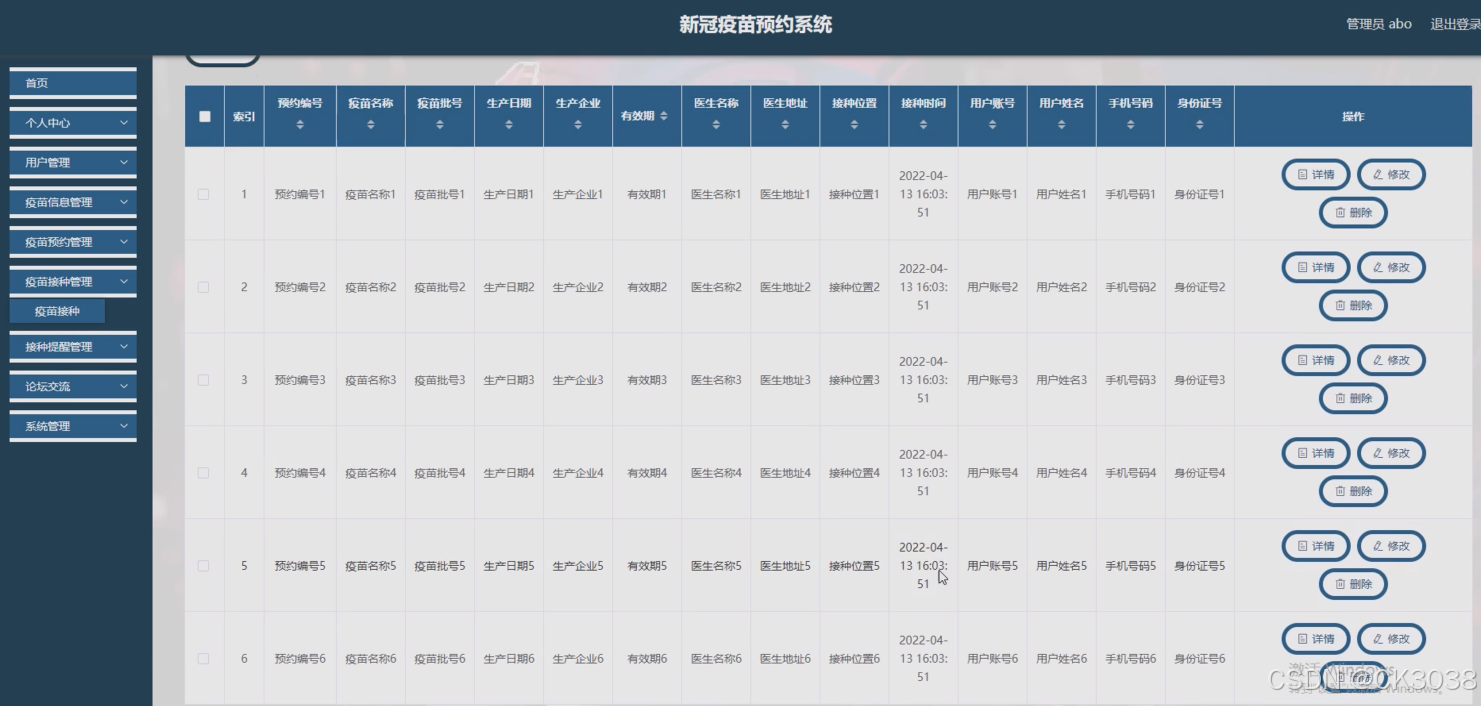The image size is (1481, 706).
Task: Click 删除 for row 预约编号2
Action: coord(1353,306)
